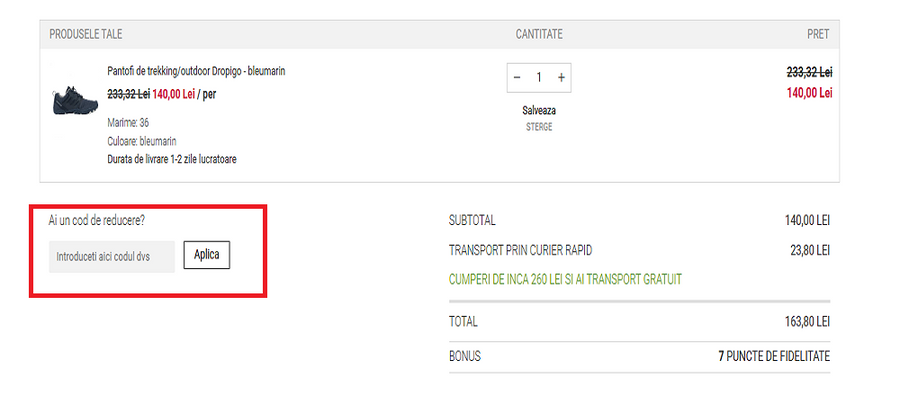The width and height of the screenshot is (900, 405).
Task: Decrease quantity with the minus button
Action: click(x=517, y=78)
